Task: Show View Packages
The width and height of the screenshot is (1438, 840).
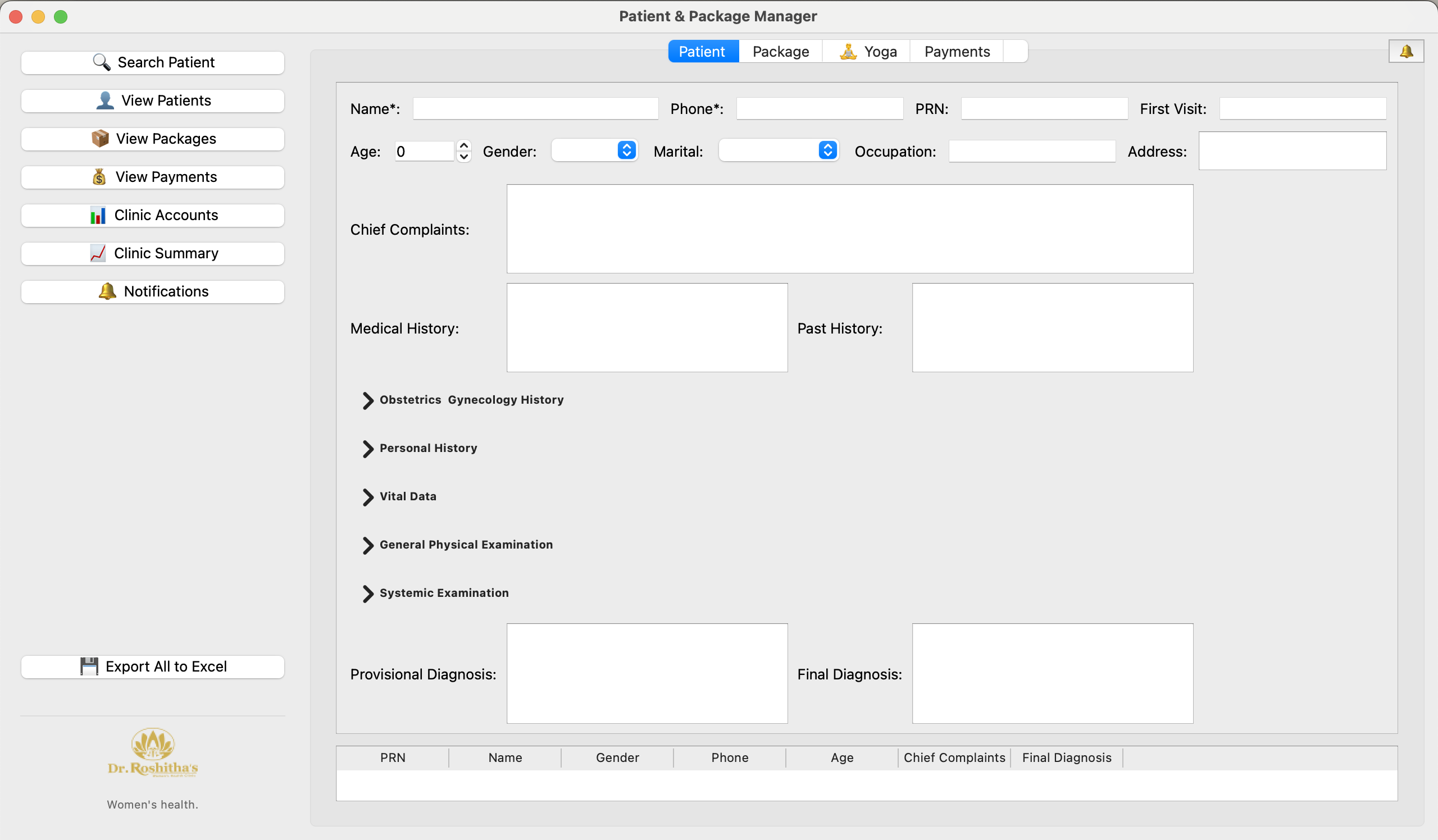Action: pyautogui.click(x=152, y=139)
